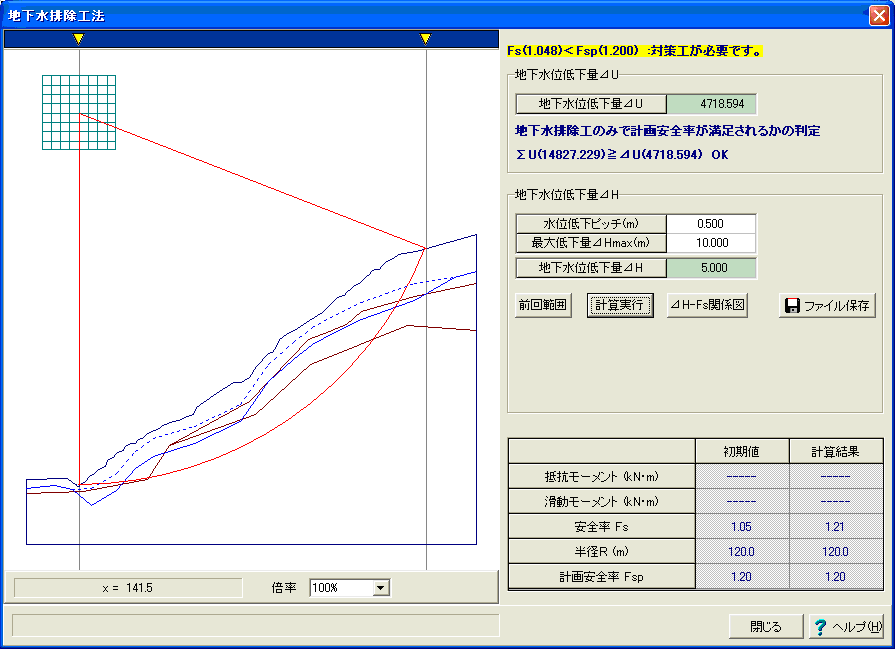Click the 水位低下ピッチ(m) value field 0.500
895x649 pixels.
pyautogui.click(x=711, y=224)
